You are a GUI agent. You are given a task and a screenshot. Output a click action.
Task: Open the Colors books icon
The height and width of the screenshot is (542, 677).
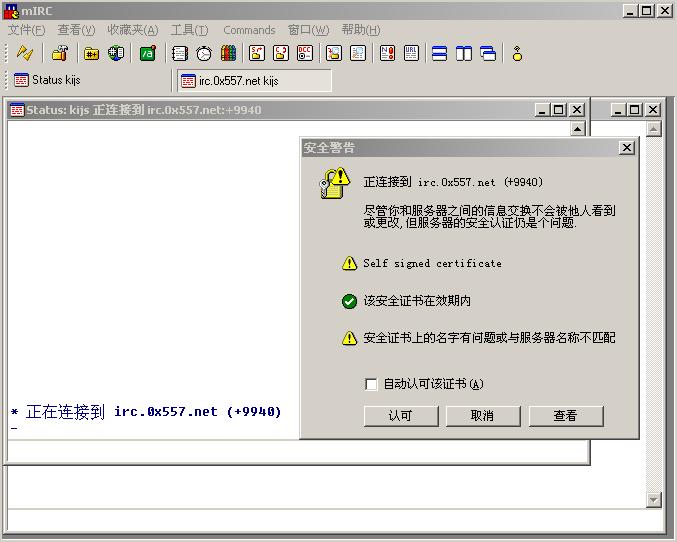pos(228,54)
